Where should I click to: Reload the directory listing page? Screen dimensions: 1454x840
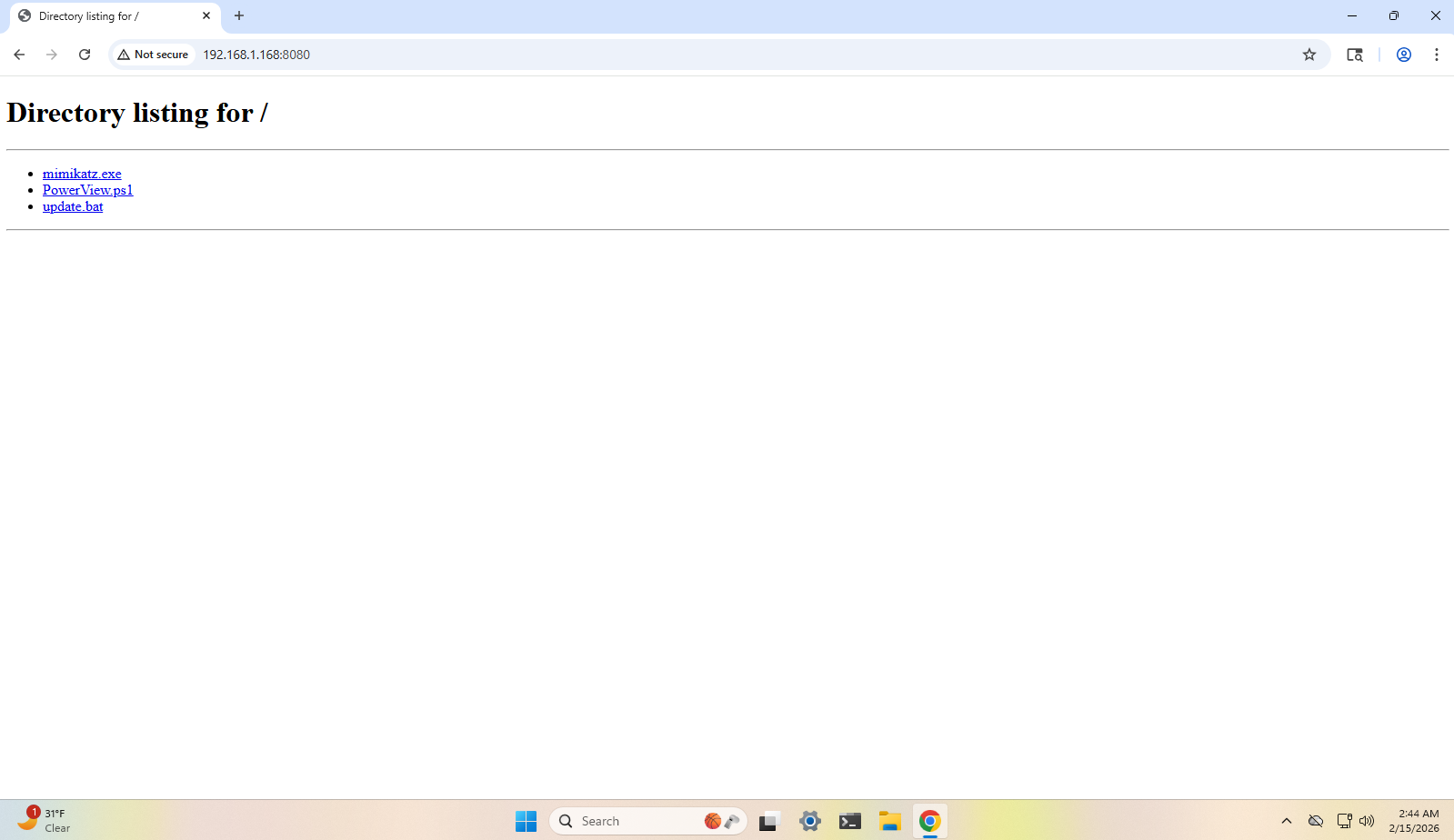tap(85, 55)
